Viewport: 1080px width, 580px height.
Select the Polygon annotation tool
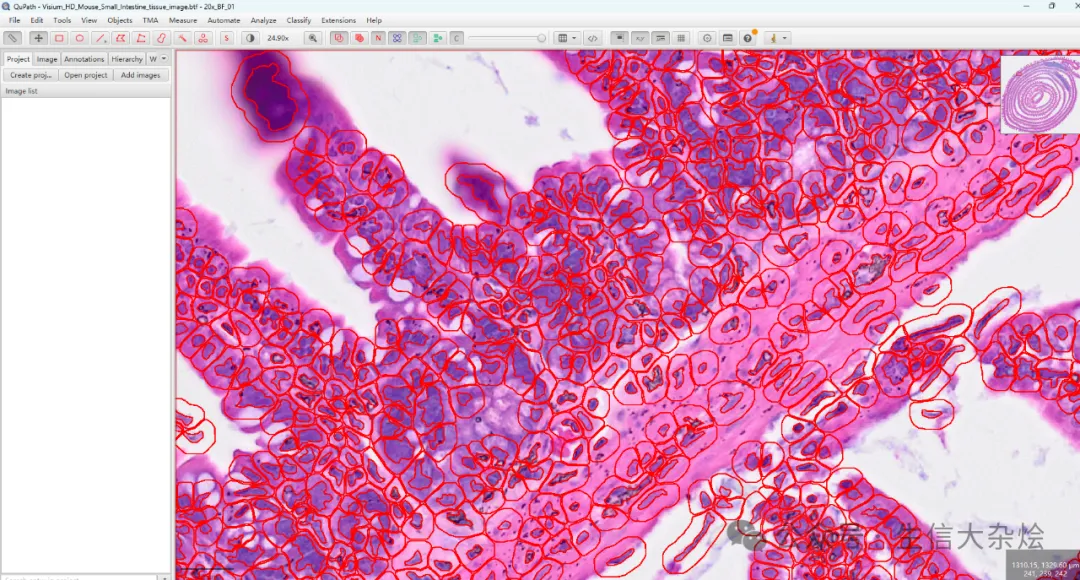pyautogui.click(x=121, y=39)
